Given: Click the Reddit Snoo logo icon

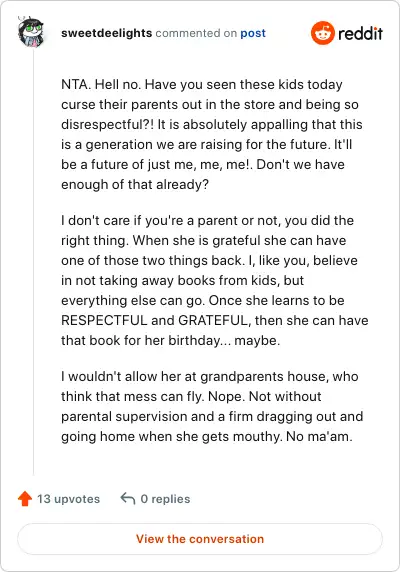Looking at the screenshot, I should 323,33.
